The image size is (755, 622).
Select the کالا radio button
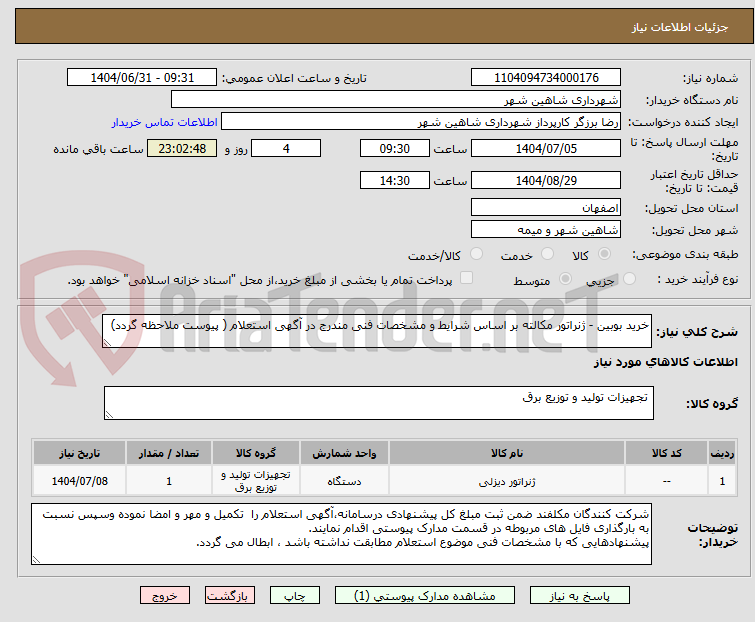point(604,254)
